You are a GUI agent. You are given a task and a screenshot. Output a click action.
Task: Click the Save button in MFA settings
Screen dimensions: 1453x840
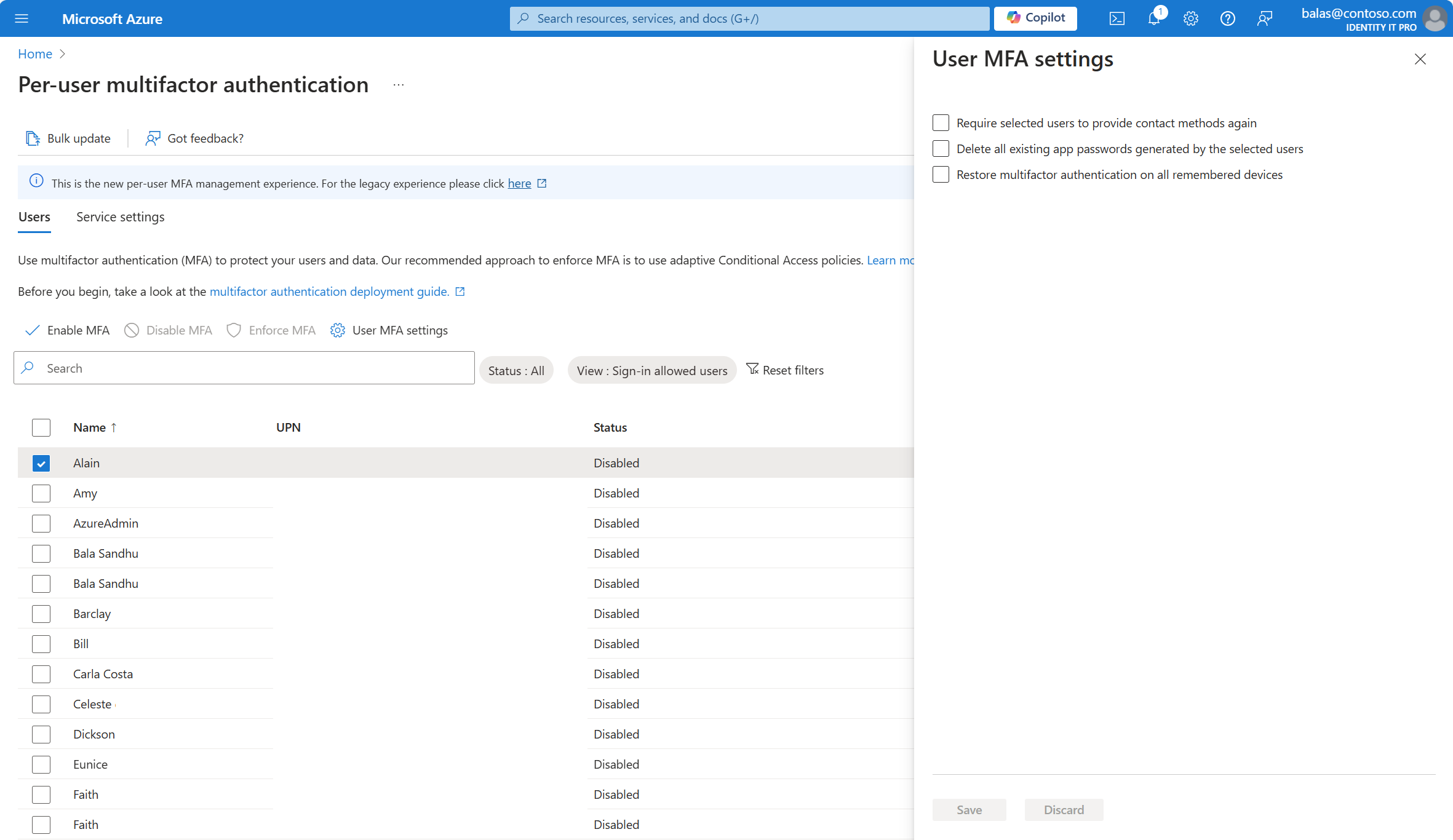tap(969, 810)
